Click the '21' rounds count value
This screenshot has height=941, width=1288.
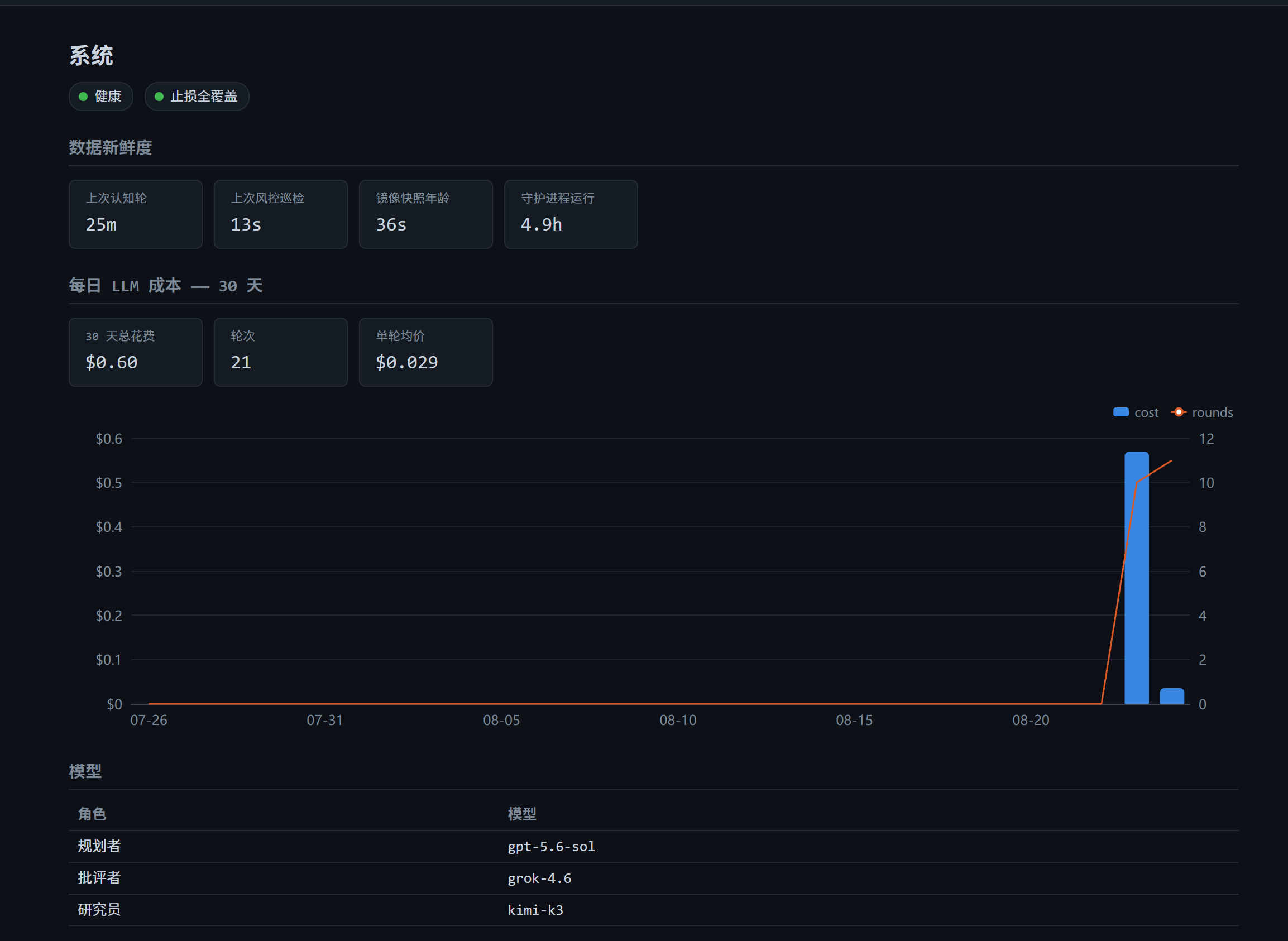[x=241, y=362]
